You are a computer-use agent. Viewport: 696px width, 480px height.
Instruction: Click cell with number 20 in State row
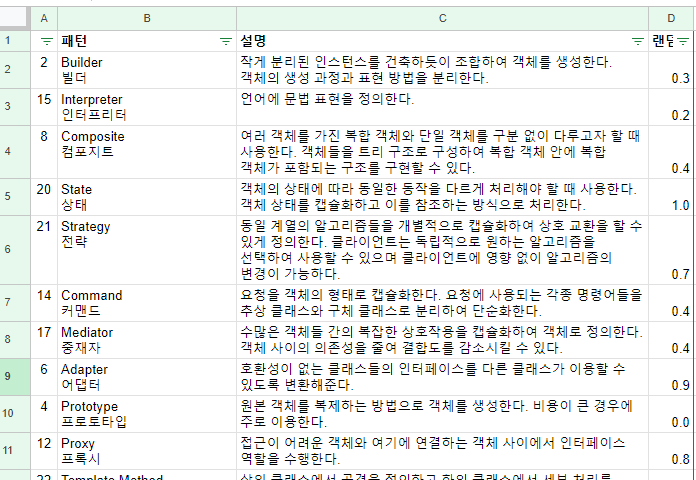(44, 197)
